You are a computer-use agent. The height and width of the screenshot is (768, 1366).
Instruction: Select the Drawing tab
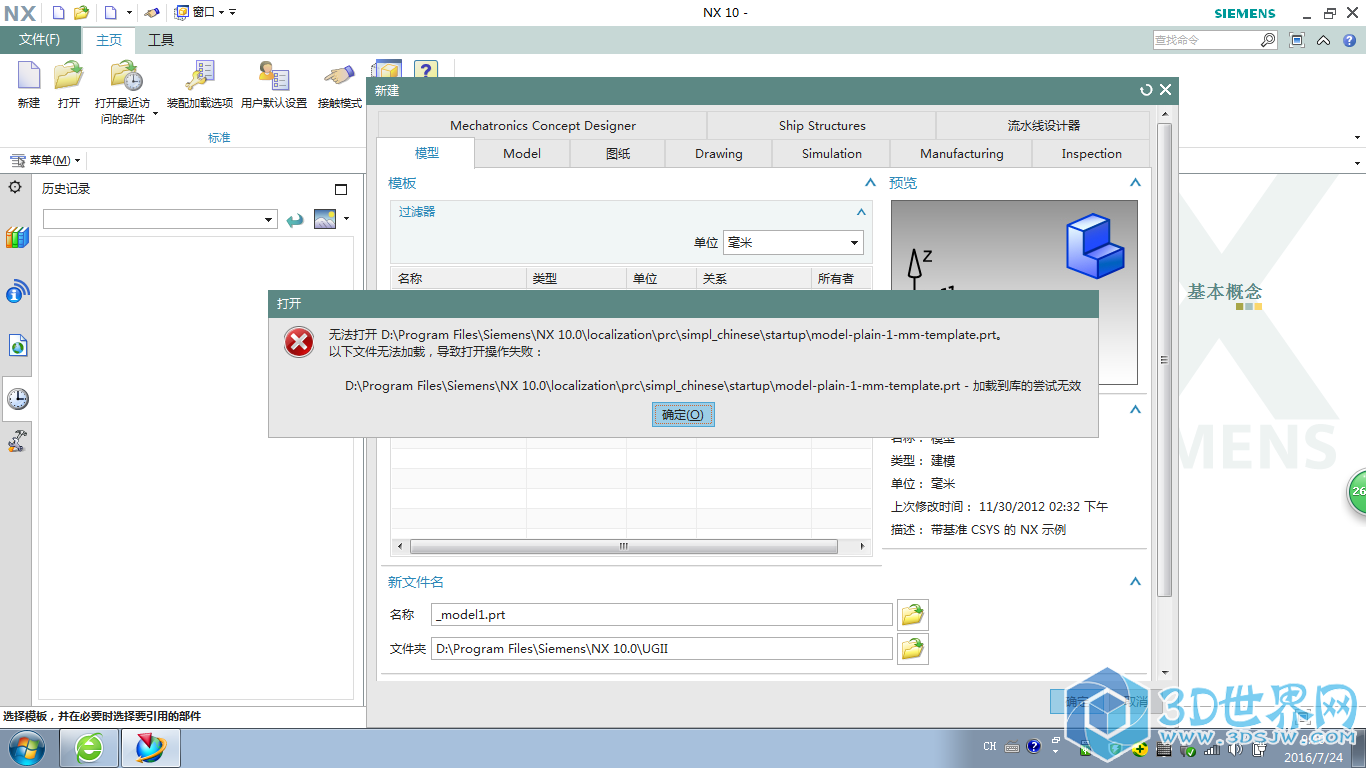[719, 153]
